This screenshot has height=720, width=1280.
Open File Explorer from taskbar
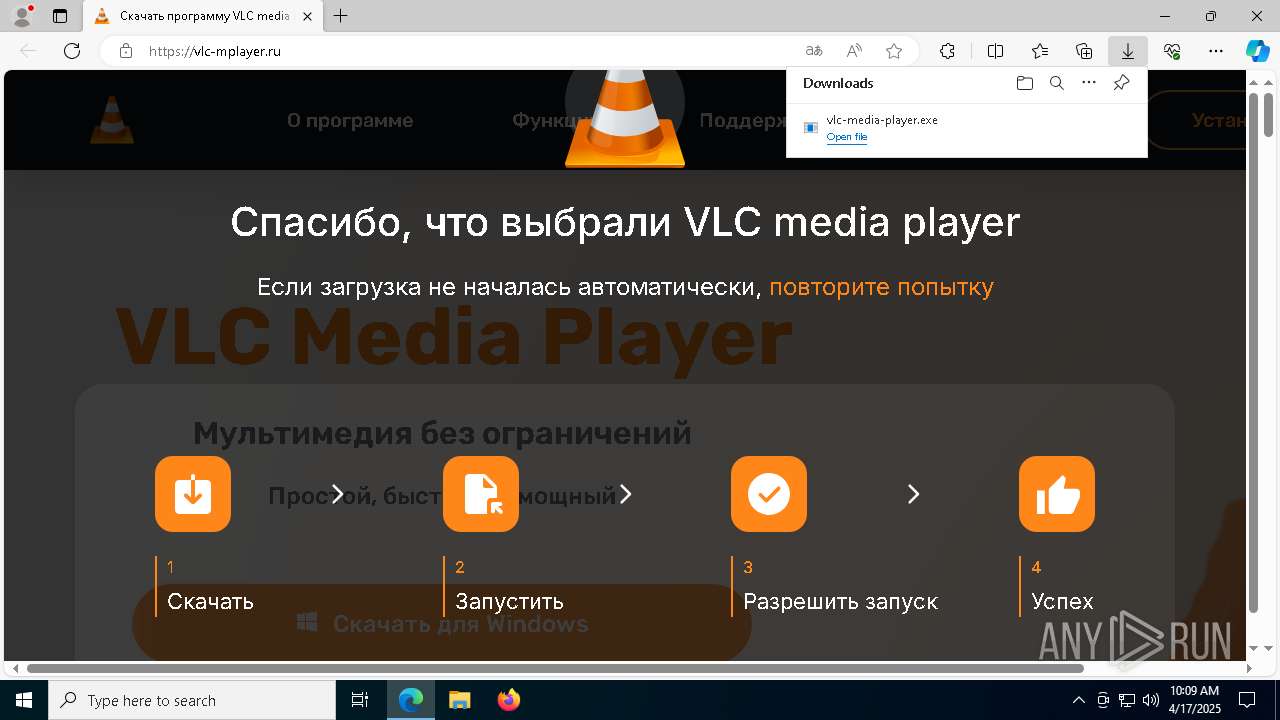coord(459,700)
